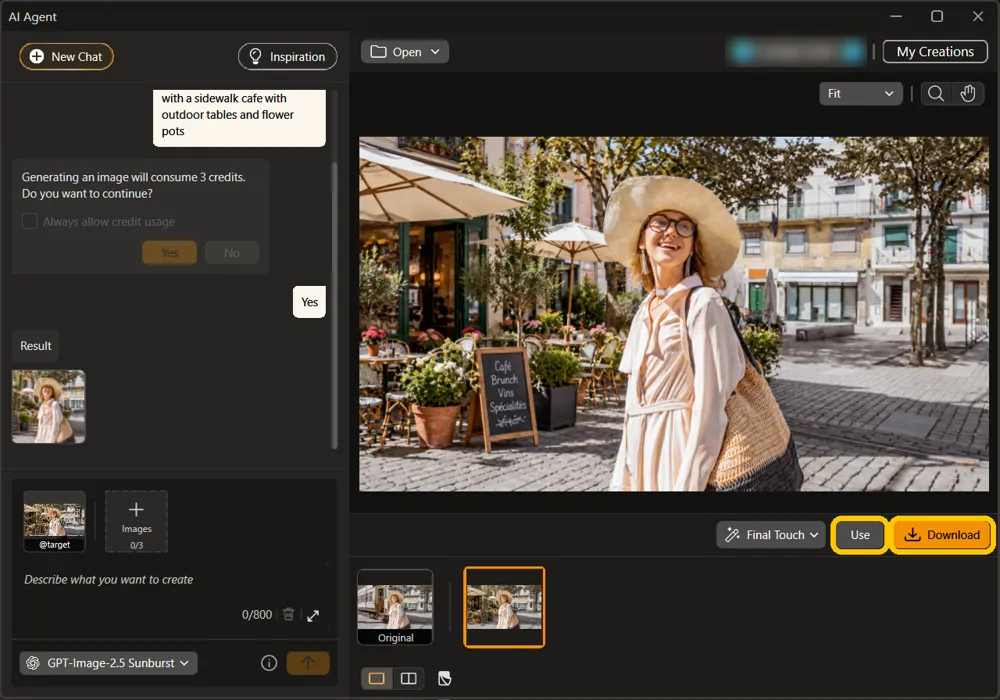
Task: Download the generated image
Action: point(942,535)
